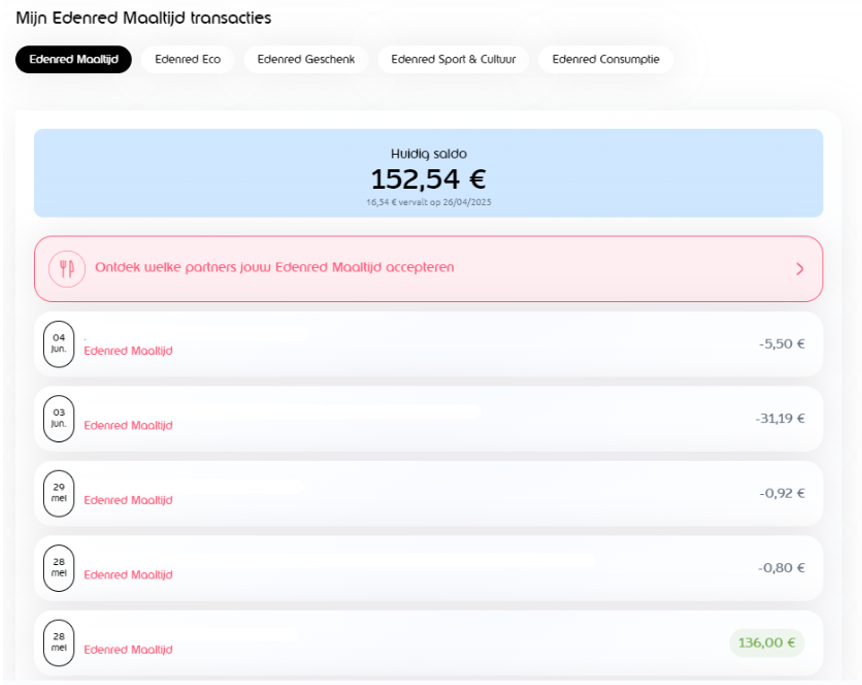Screen dimensions: 862x685
Task: Switch to Edenred Consumptie tab
Action: pyautogui.click(x=605, y=60)
